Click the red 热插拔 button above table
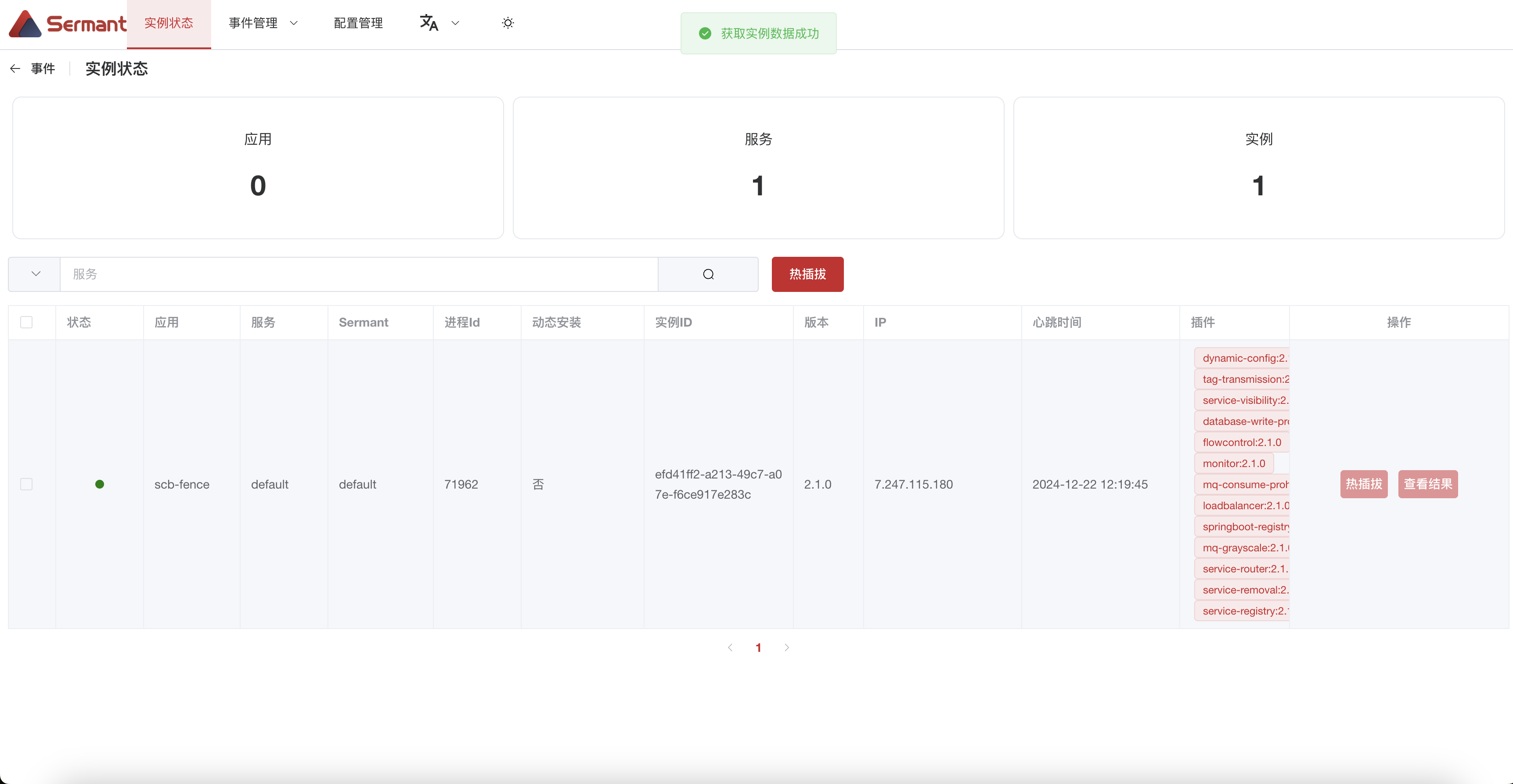The image size is (1513, 784). 807,274
